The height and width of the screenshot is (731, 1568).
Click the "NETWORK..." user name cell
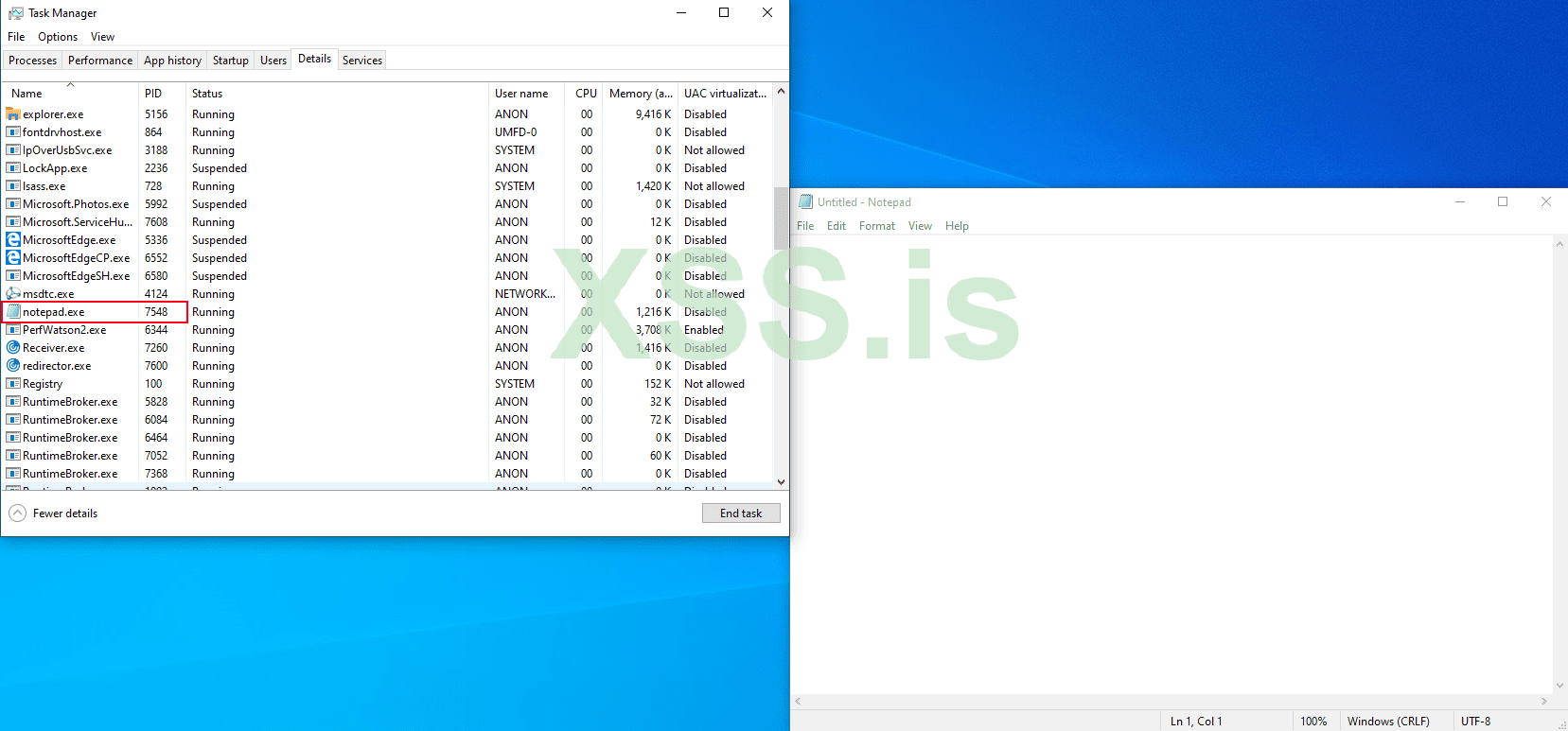525,294
